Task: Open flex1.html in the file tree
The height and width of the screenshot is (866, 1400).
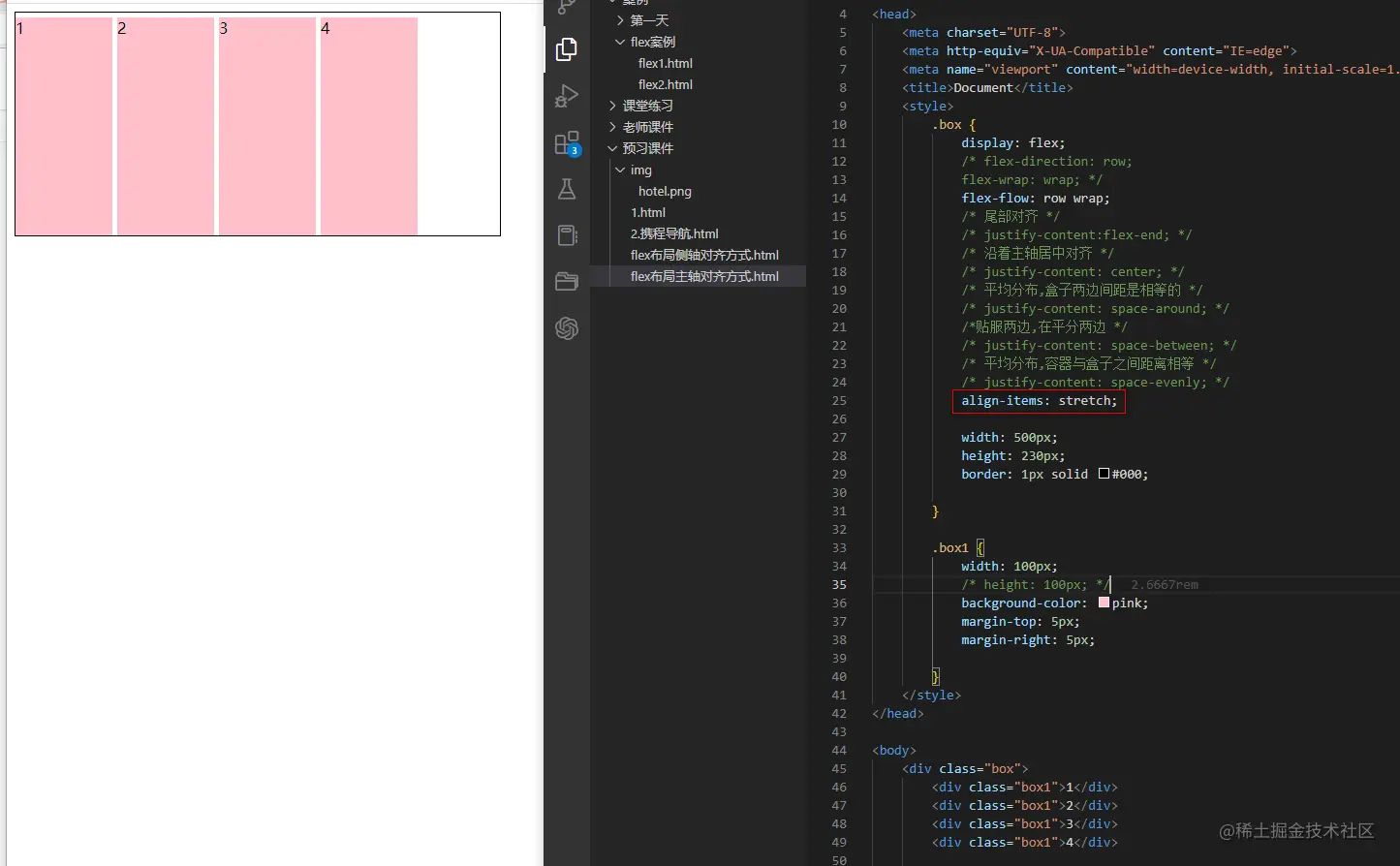Action: 666,63
